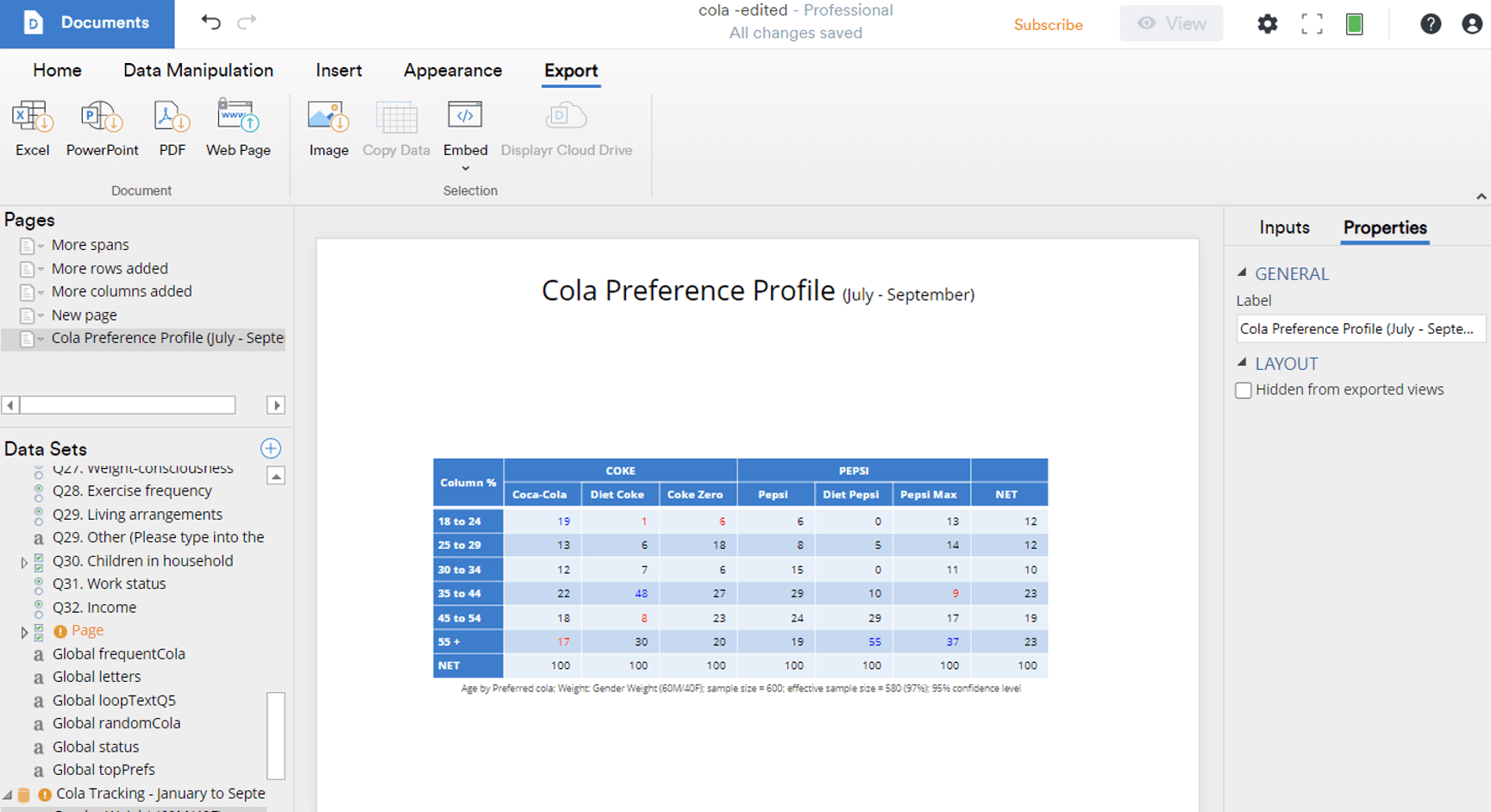Click the Data Sets vertical scrollbar thumb
Viewport: 1491px width, 812px height.
tap(276, 735)
